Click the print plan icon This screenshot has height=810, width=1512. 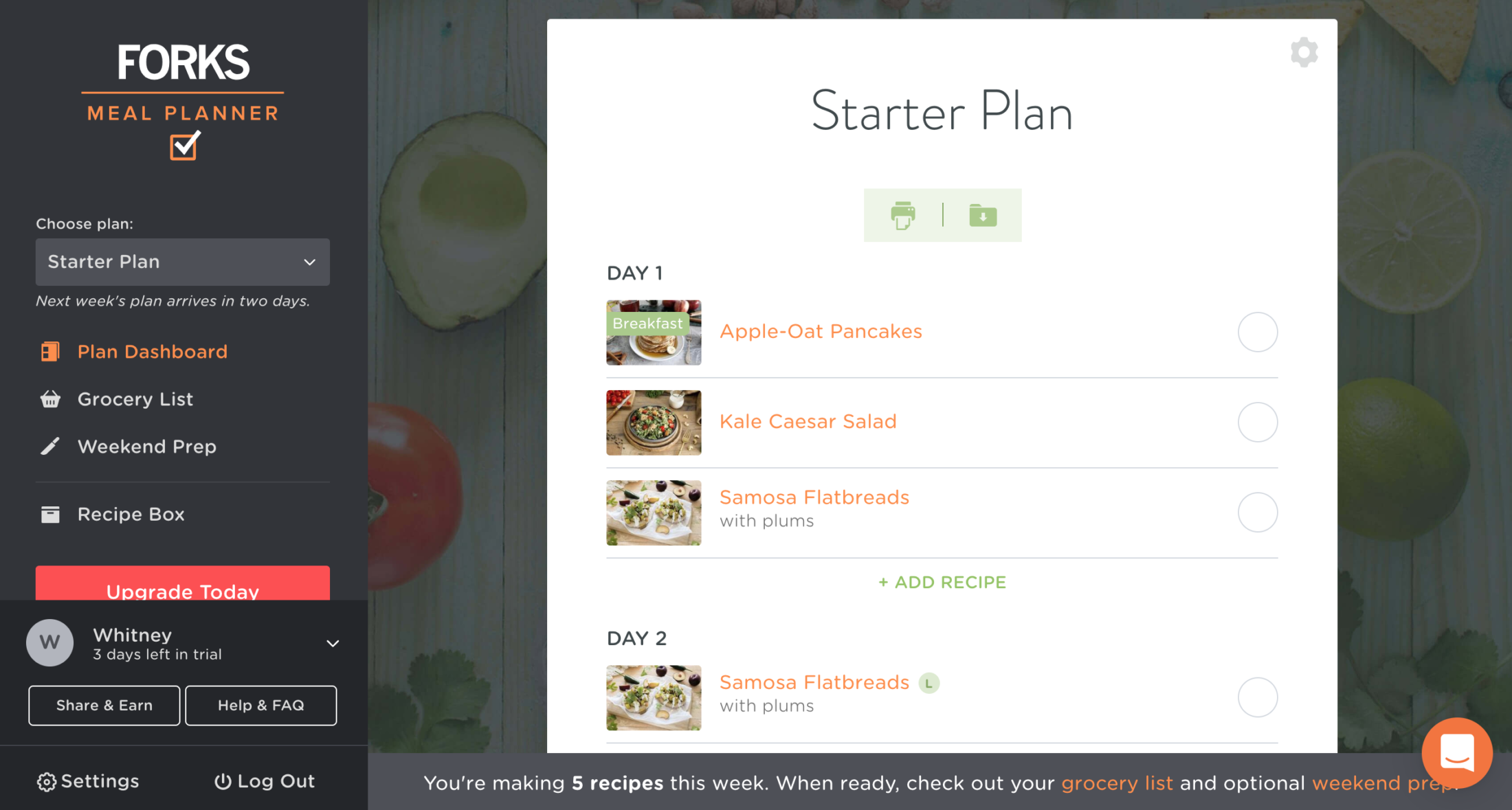(903, 216)
